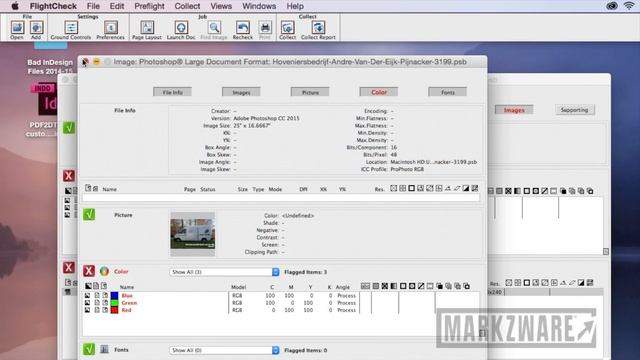Open the Show All (3) color filter dropdown
The height and width of the screenshot is (360, 640).
(x=224, y=272)
